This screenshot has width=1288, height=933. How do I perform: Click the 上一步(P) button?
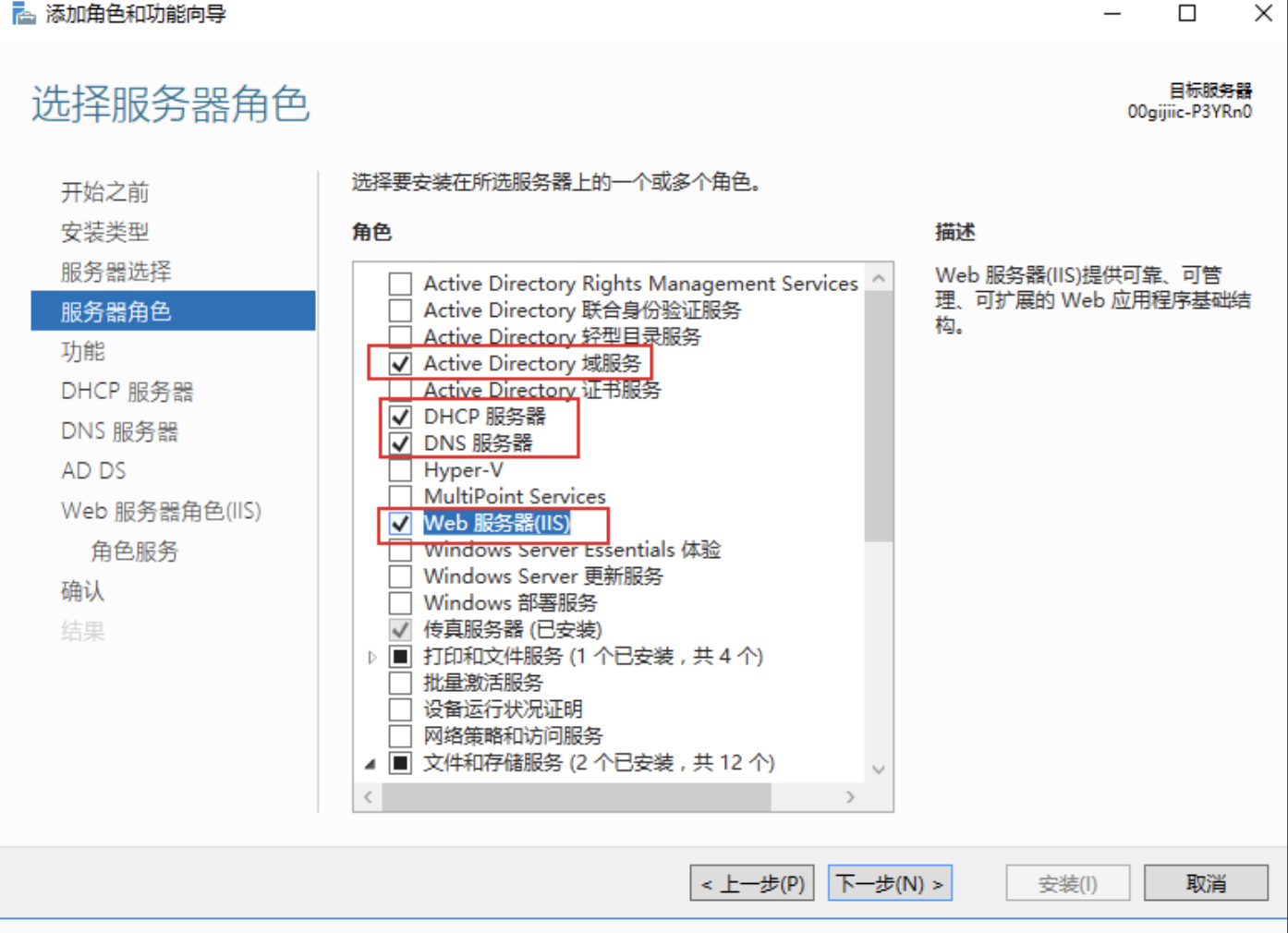pyautogui.click(x=752, y=883)
